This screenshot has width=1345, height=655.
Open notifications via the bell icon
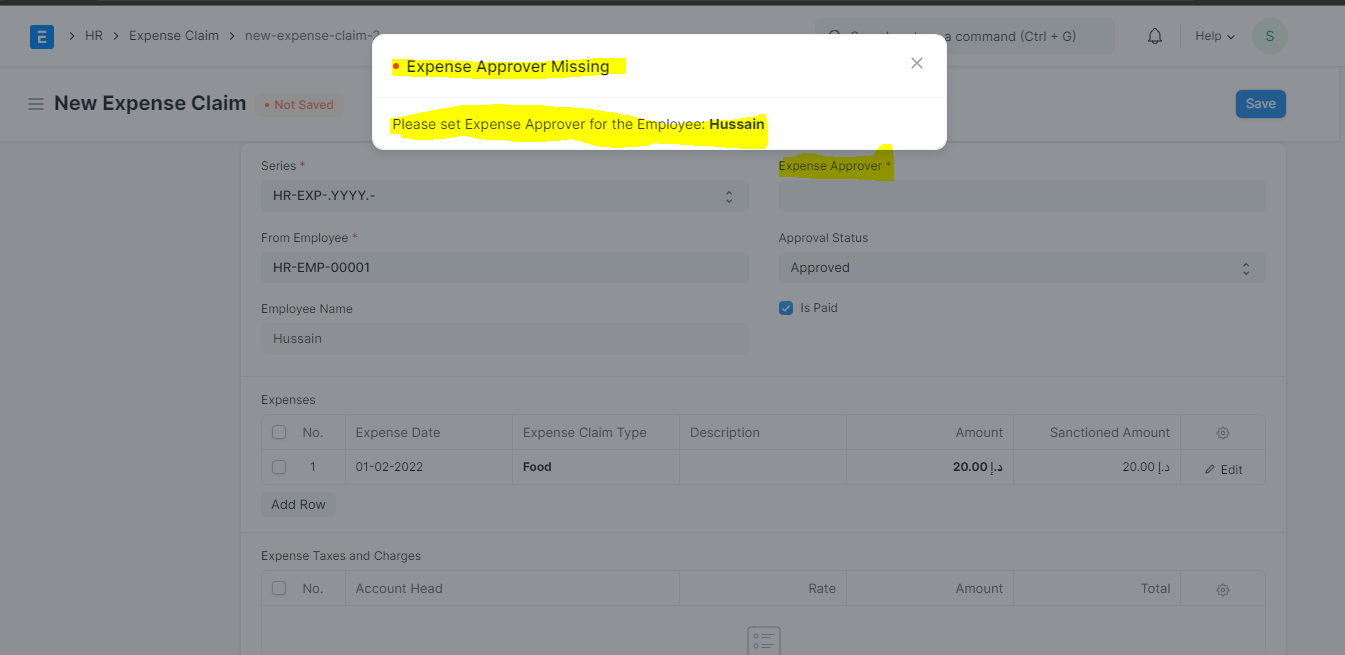pyautogui.click(x=1154, y=35)
